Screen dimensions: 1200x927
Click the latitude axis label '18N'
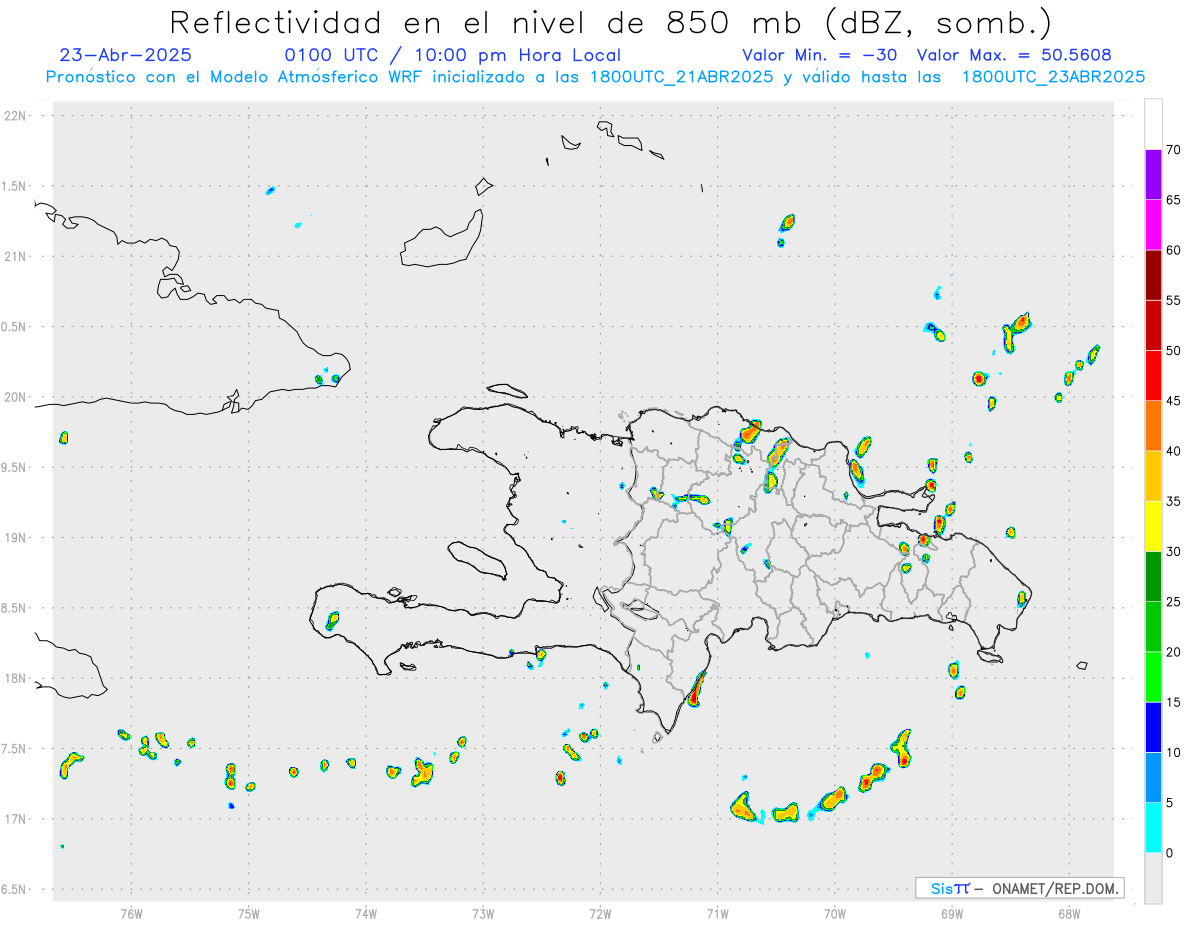(17, 678)
